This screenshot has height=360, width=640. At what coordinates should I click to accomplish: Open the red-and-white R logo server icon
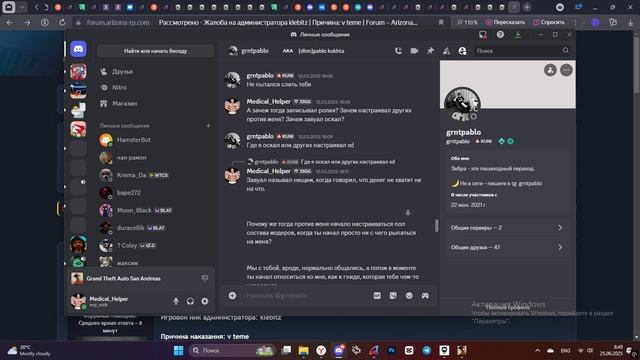click(x=78, y=129)
